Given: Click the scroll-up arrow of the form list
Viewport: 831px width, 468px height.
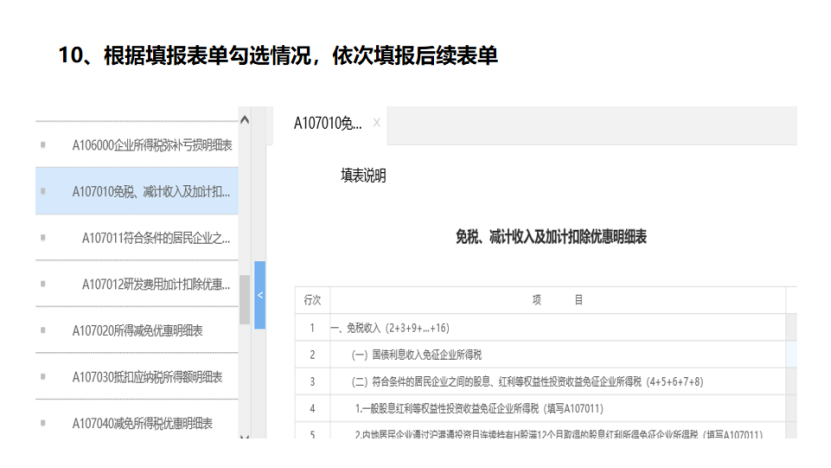Looking at the screenshot, I should (245, 121).
